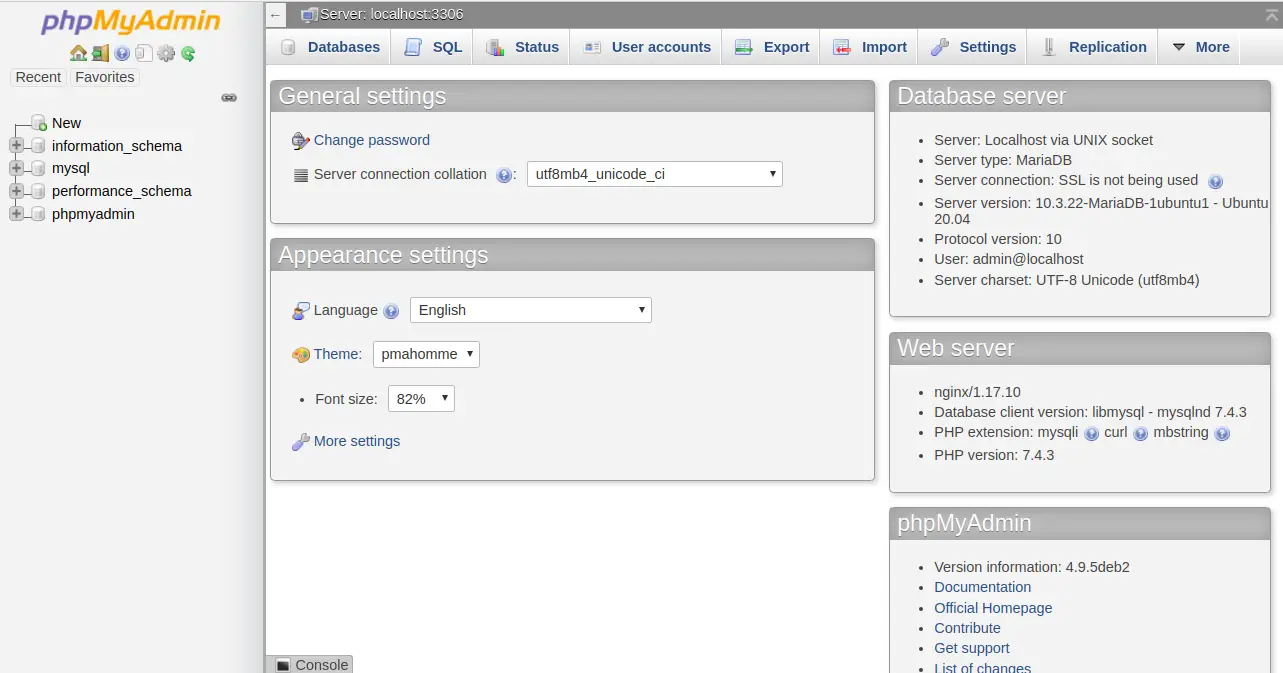Select the Import tab
The width and height of the screenshot is (1283, 673).
pos(871,47)
